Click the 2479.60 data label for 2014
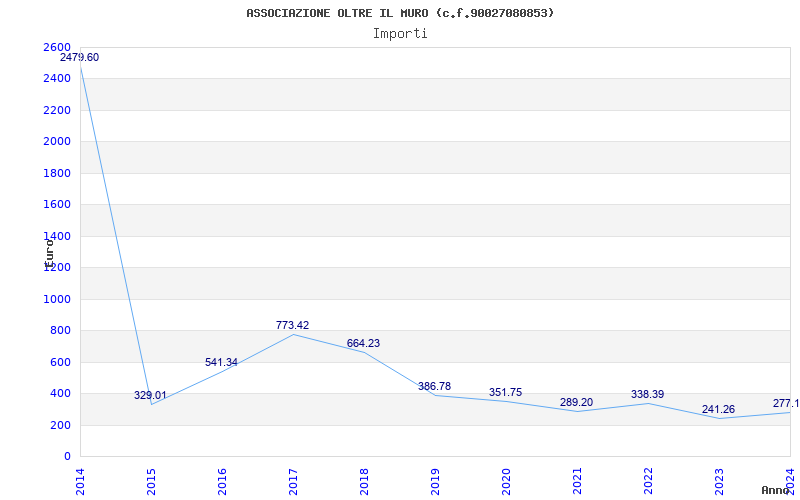The height and width of the screenshot is (500, 800). [80, 57]
